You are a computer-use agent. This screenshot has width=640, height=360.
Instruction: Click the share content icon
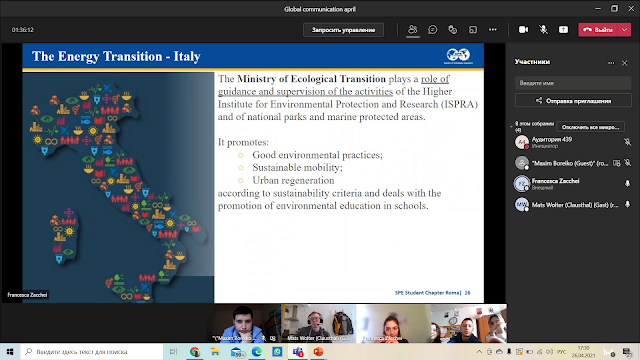click(563, 29)
